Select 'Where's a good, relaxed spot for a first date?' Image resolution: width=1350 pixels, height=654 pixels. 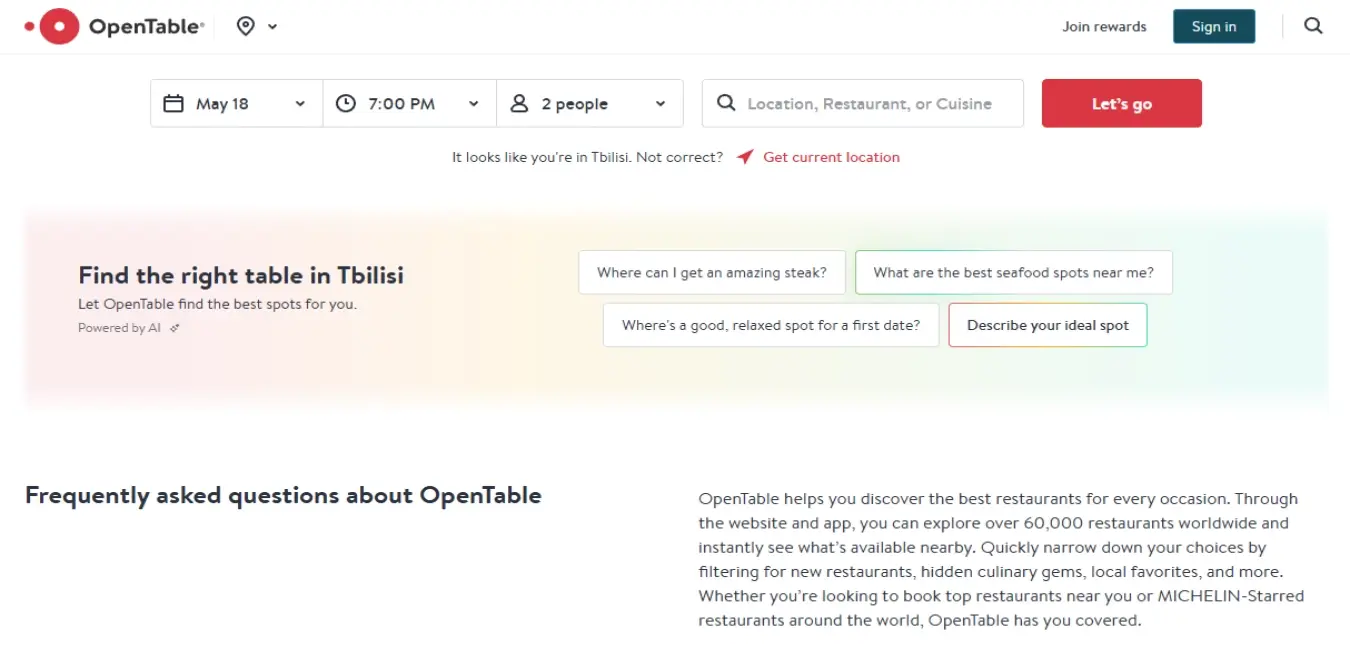[x=771, y=325]
